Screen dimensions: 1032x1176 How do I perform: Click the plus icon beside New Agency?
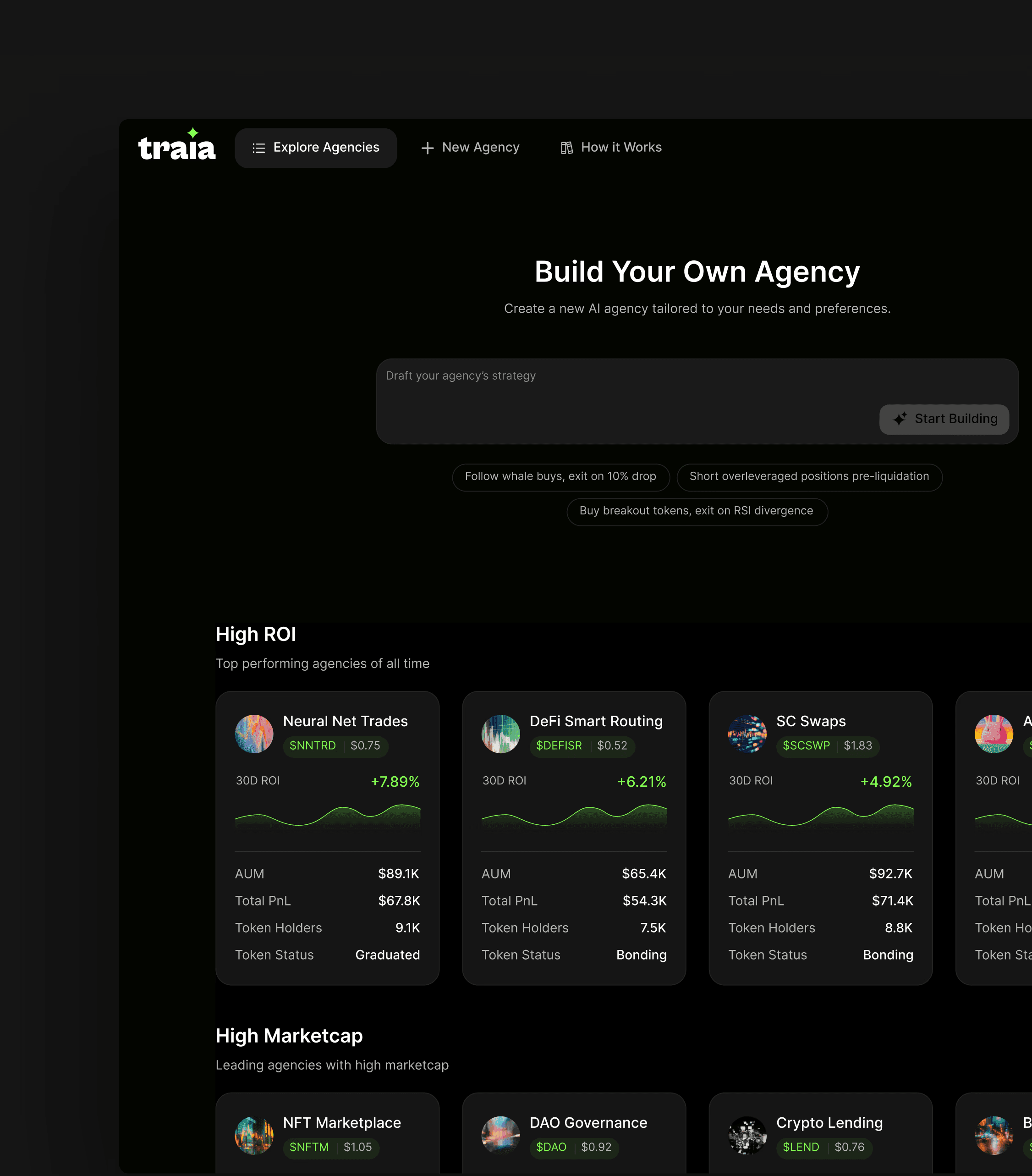(427, 149)
